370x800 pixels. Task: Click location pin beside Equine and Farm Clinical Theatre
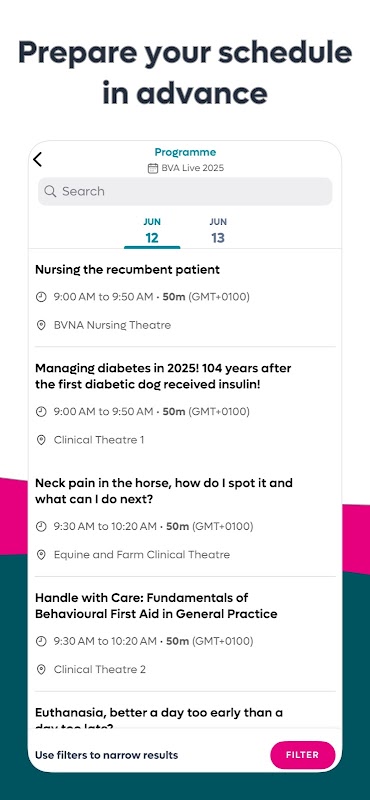(41, 555)
